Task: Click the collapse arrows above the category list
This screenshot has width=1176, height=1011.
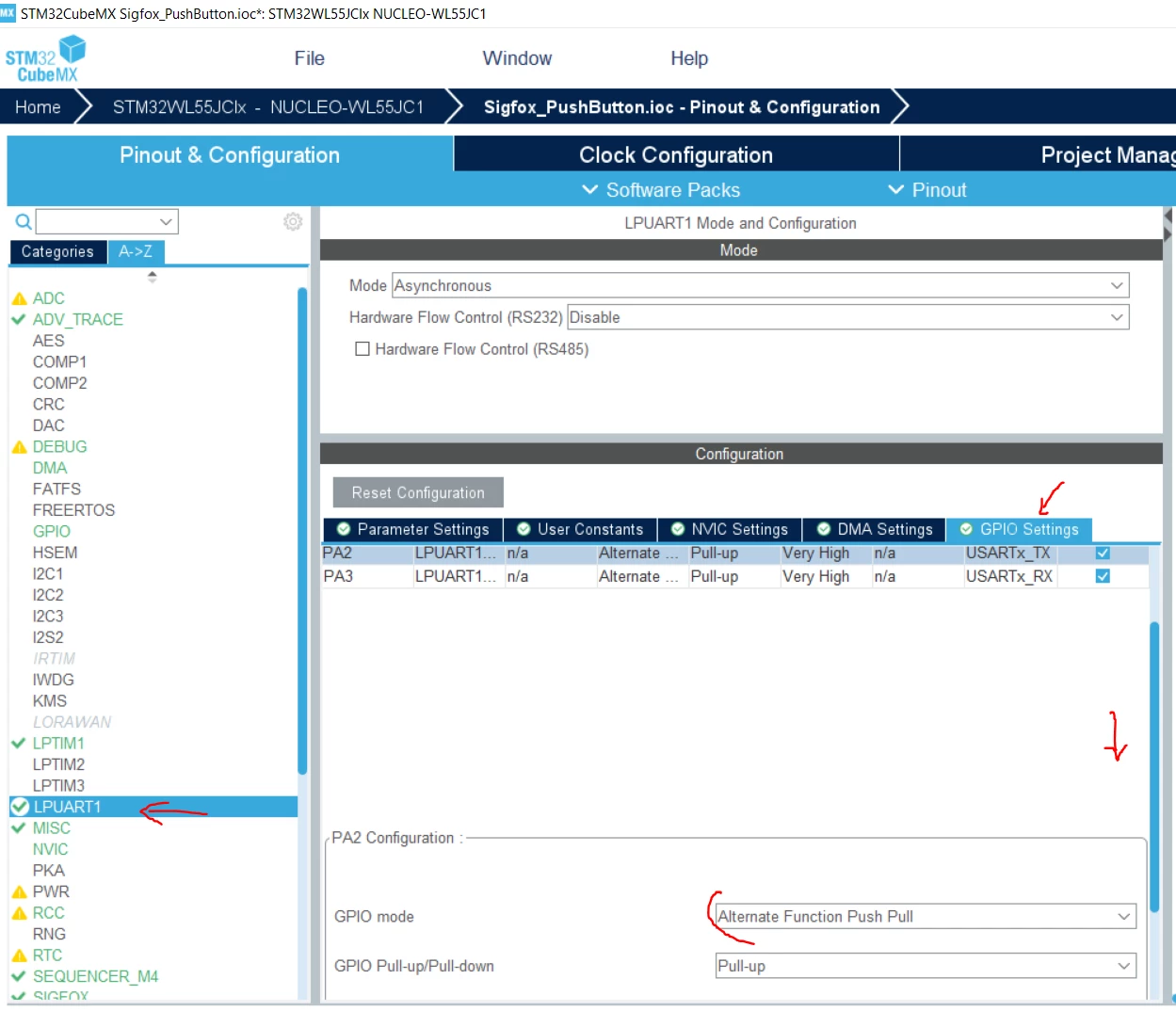Action: click(153, 277)
